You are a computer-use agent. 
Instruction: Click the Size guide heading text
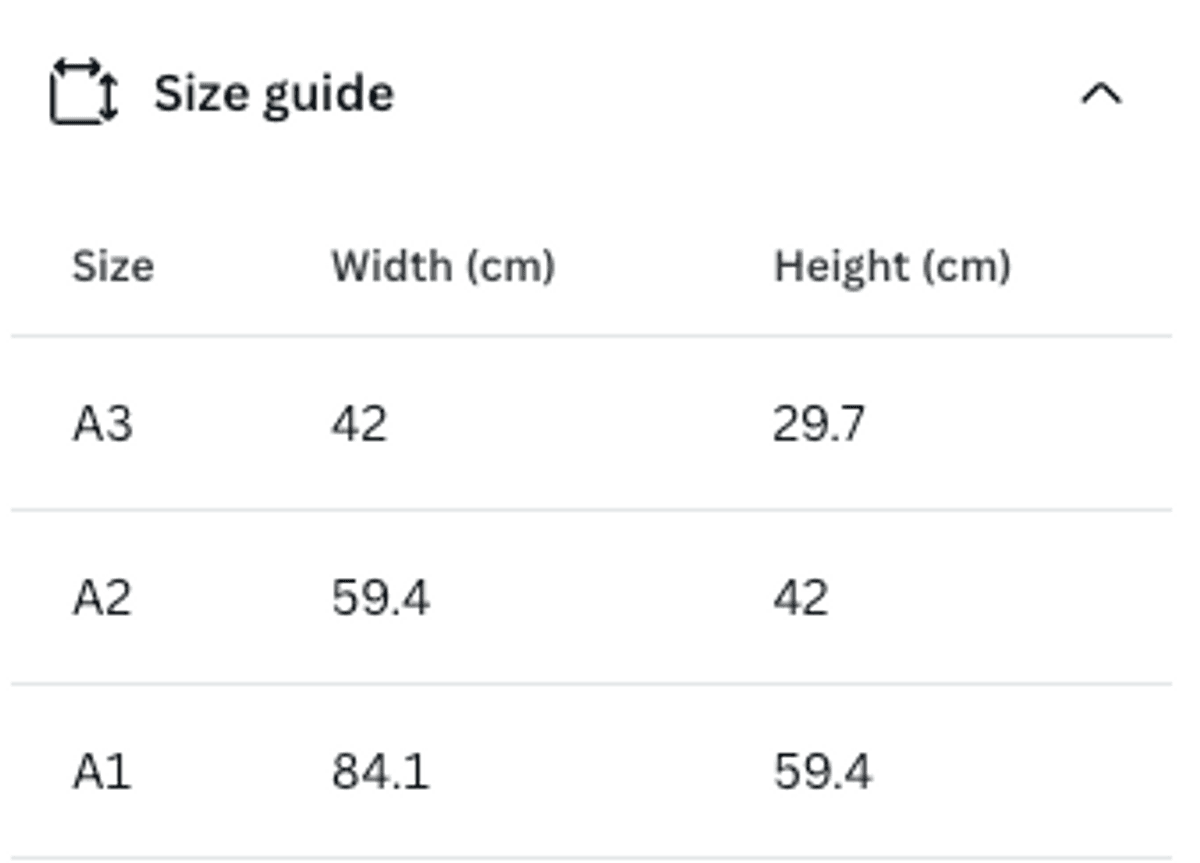point(273,94)
